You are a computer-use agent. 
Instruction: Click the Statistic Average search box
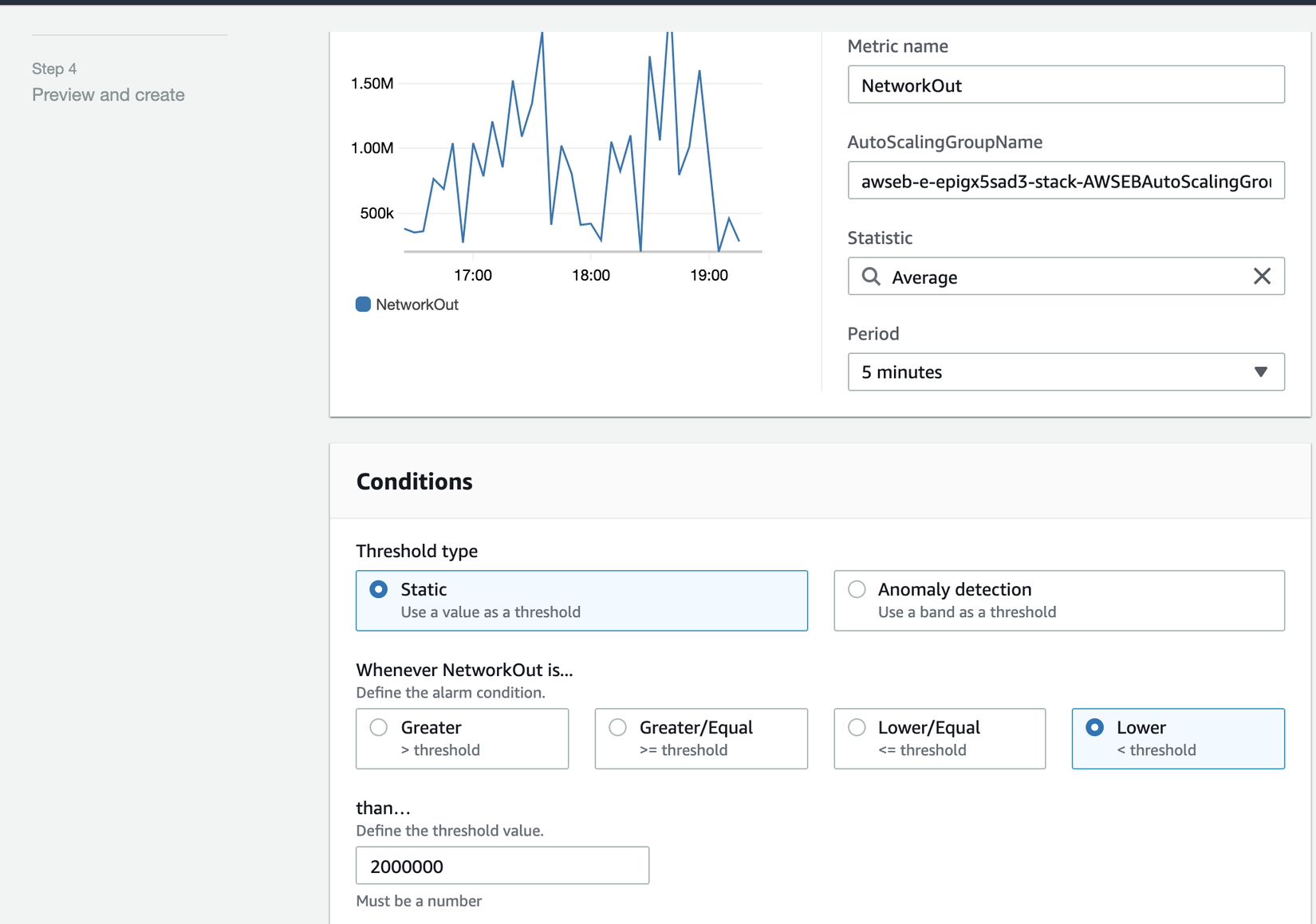(1066, 277)
